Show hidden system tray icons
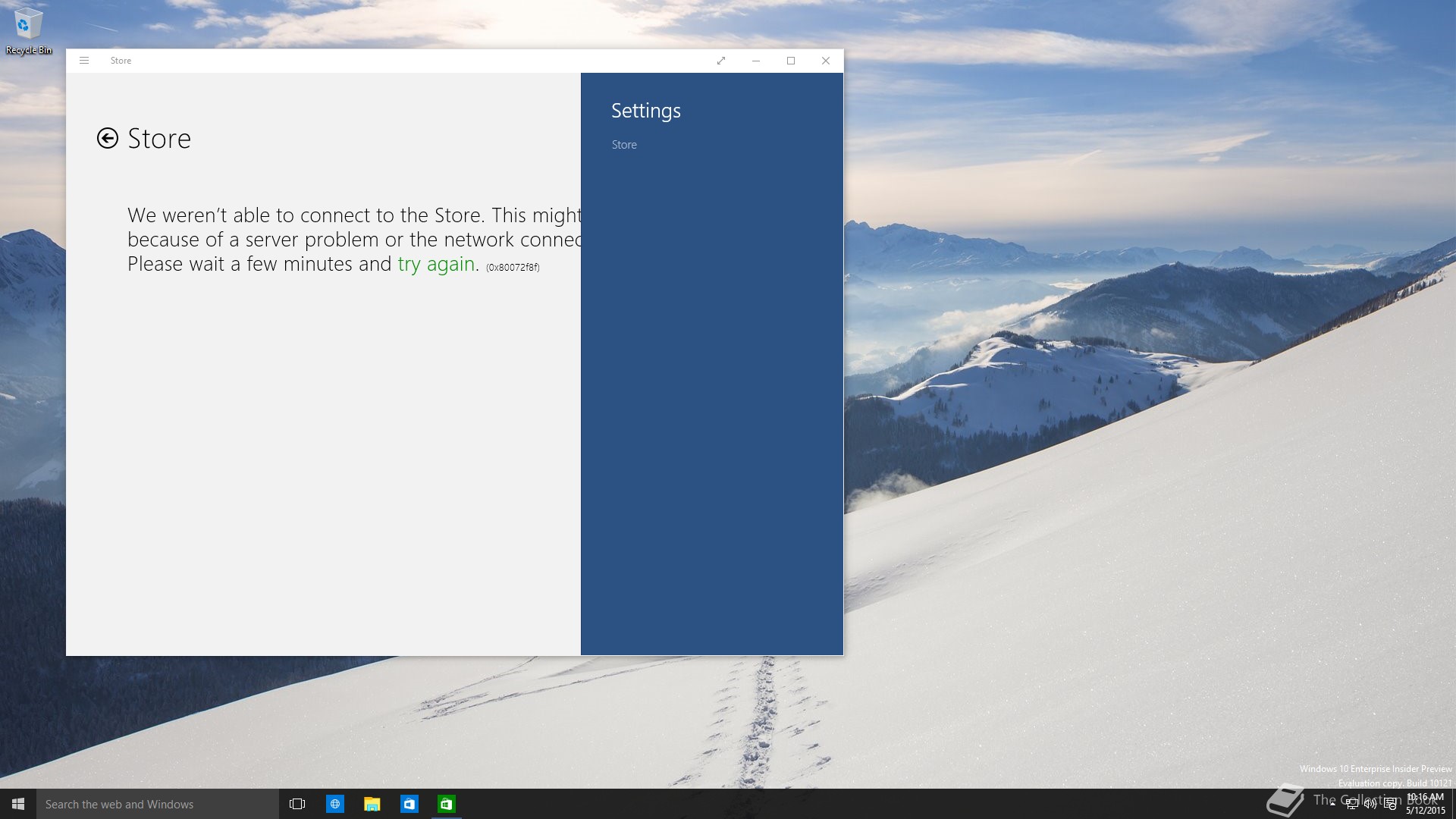This screenshot has width=1456, height=819. tap(1332, 804)
